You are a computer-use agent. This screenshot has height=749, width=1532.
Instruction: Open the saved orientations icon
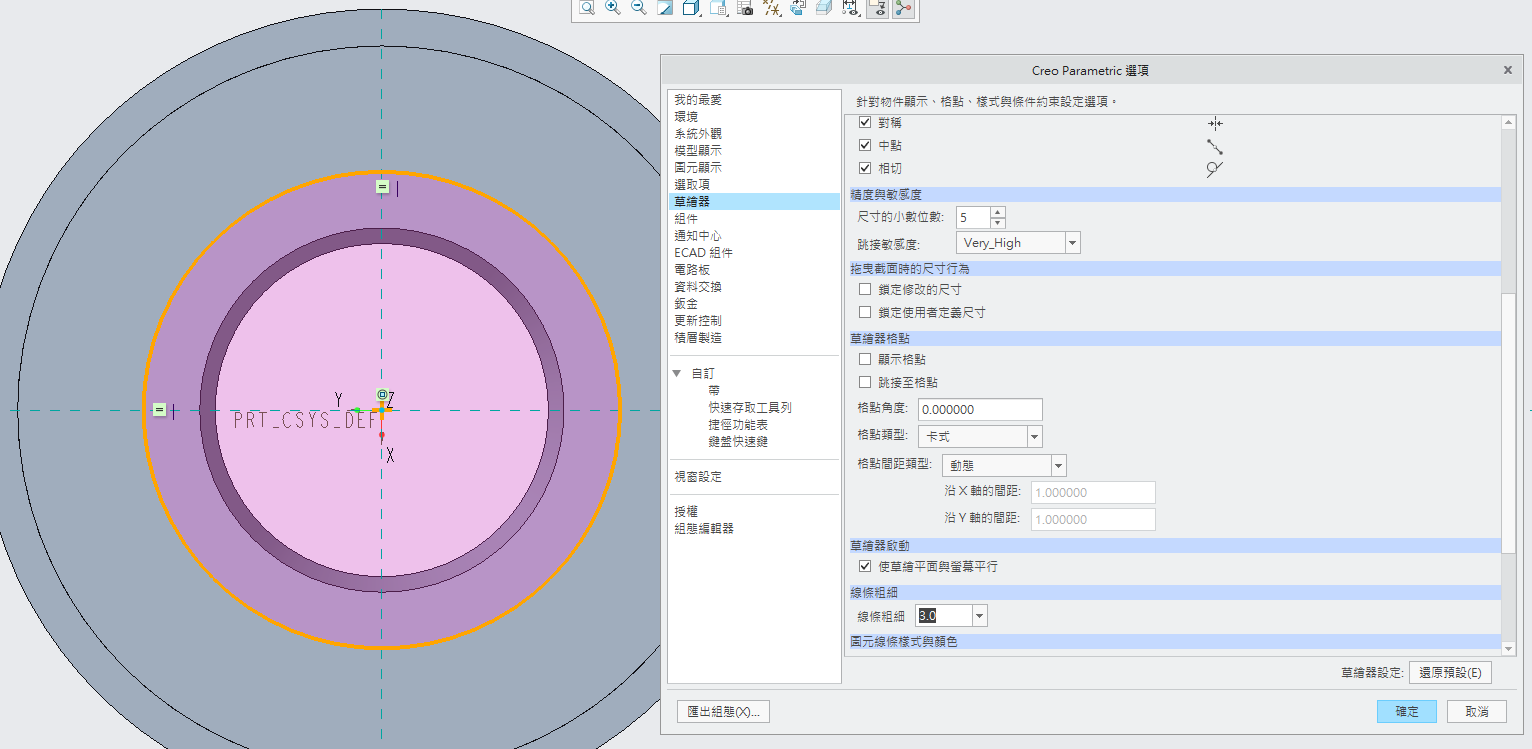718,8
